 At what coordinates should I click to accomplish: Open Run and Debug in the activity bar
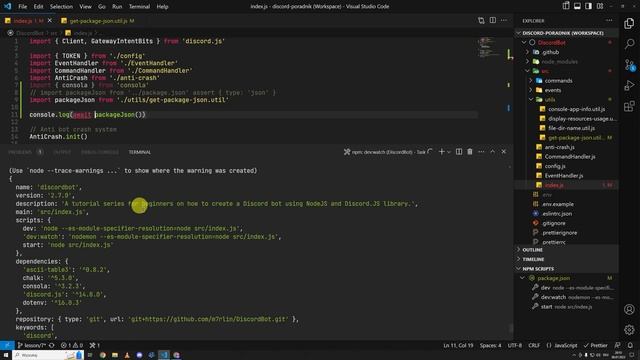pyautogui.click(x=629, y=85)
